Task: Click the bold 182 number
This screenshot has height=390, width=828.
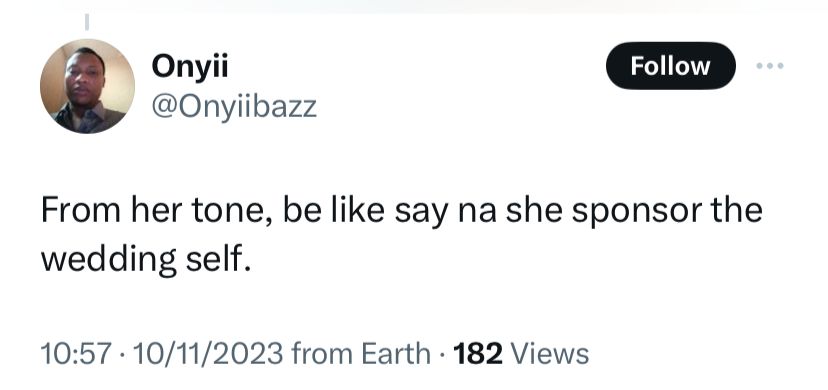Action: [x=478, y=354]
